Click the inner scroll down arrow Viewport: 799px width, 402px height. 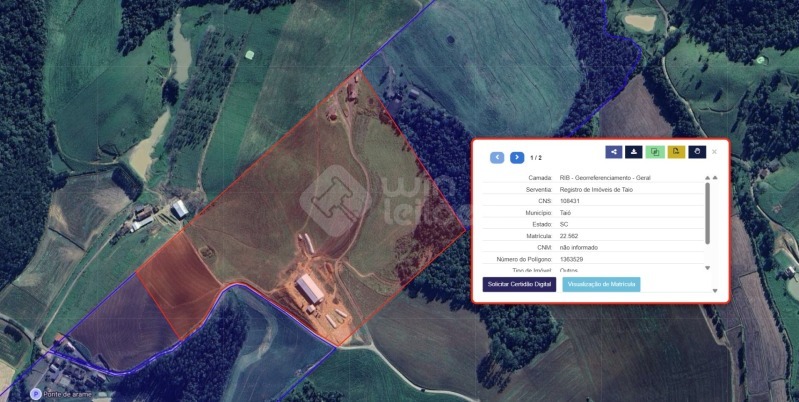coord(707,268)
